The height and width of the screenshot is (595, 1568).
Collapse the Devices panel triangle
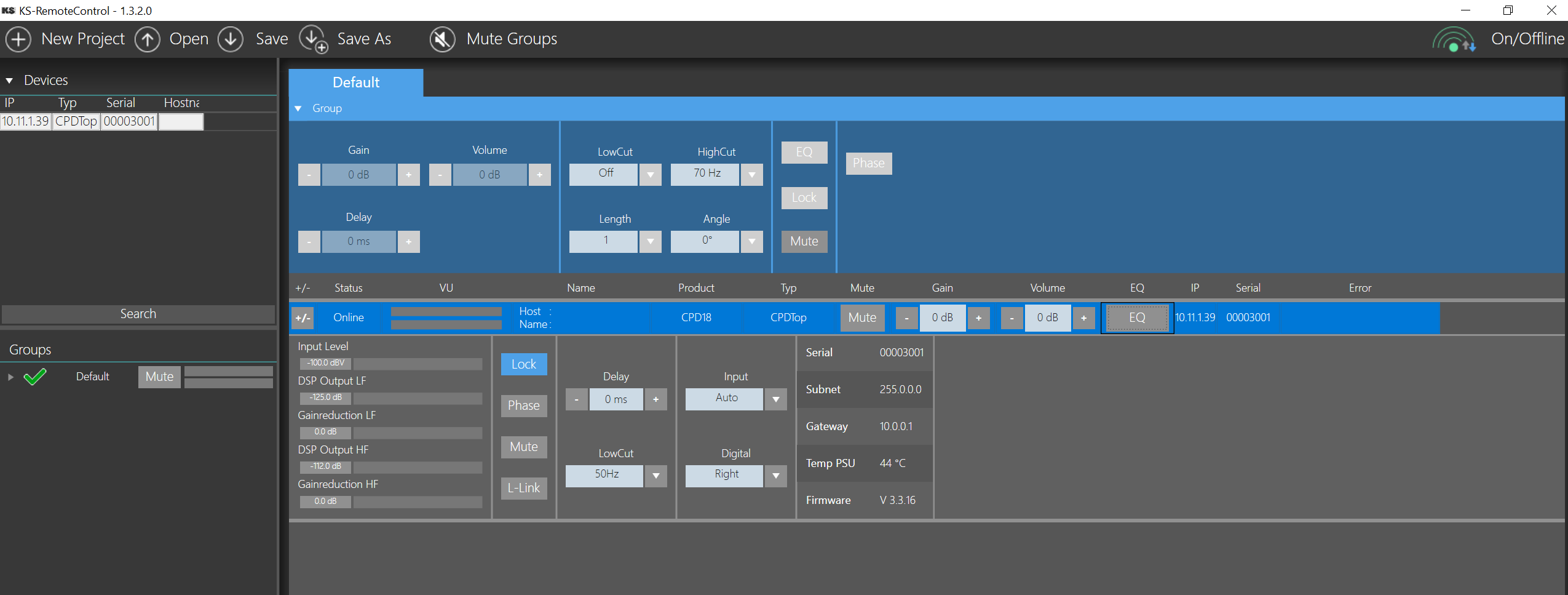(x=9, y=81)
